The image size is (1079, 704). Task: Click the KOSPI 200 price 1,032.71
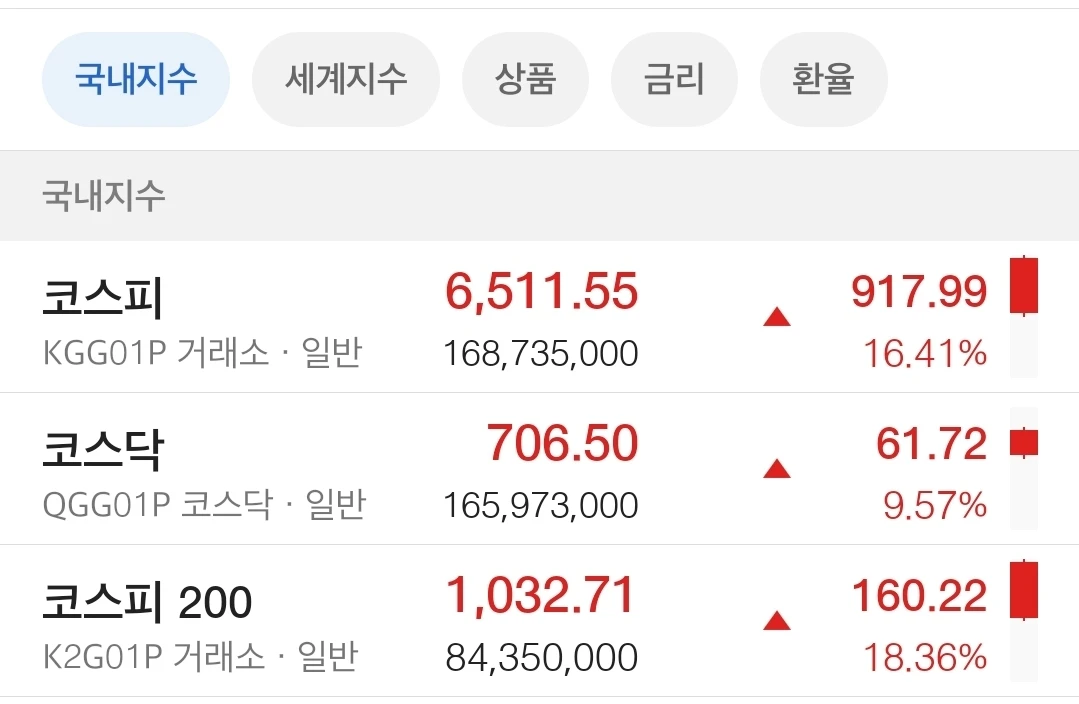click(x=540, y=595)
